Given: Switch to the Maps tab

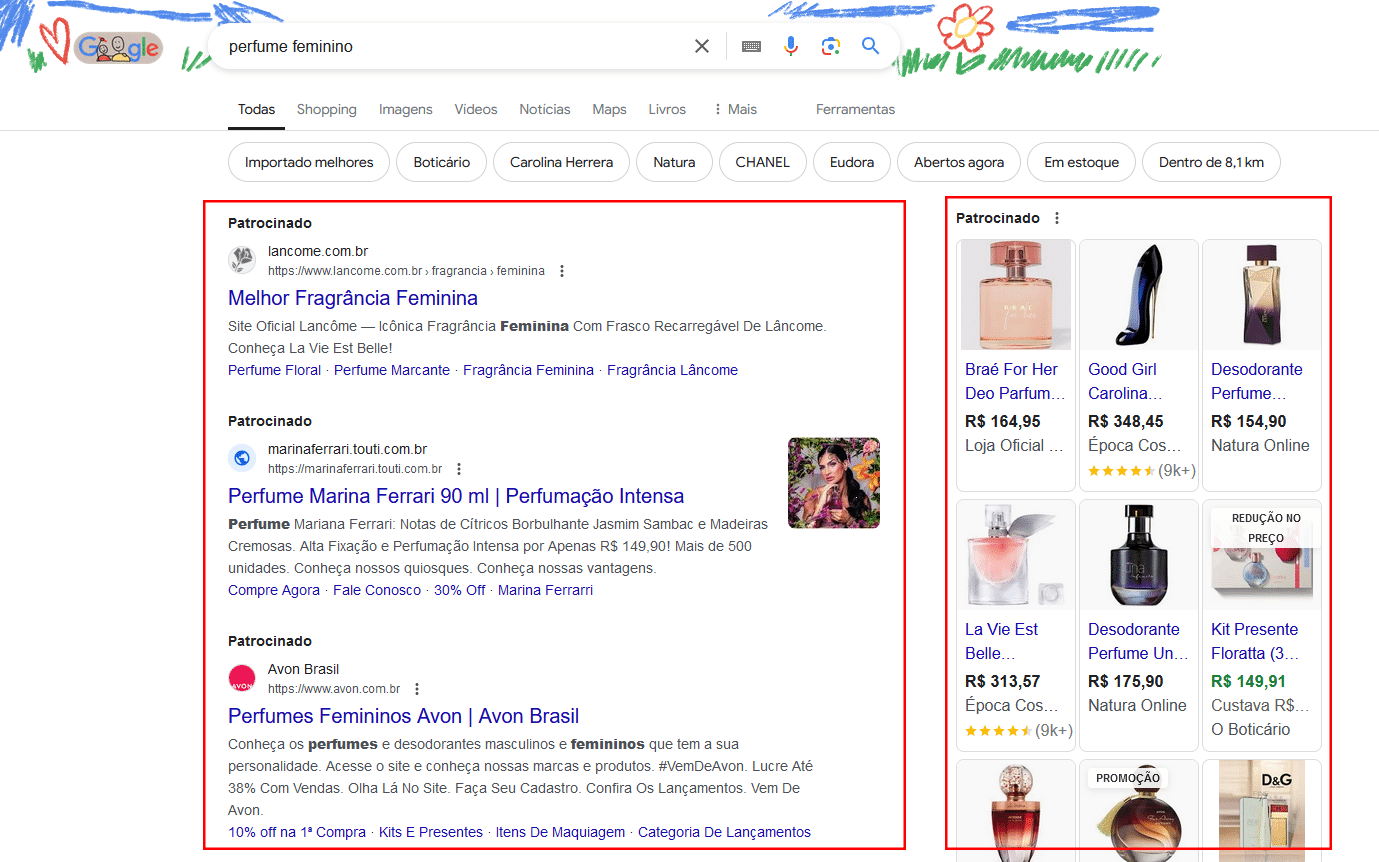Looking at the screenshot, I should pyautogui.click(x=609, y=109).
